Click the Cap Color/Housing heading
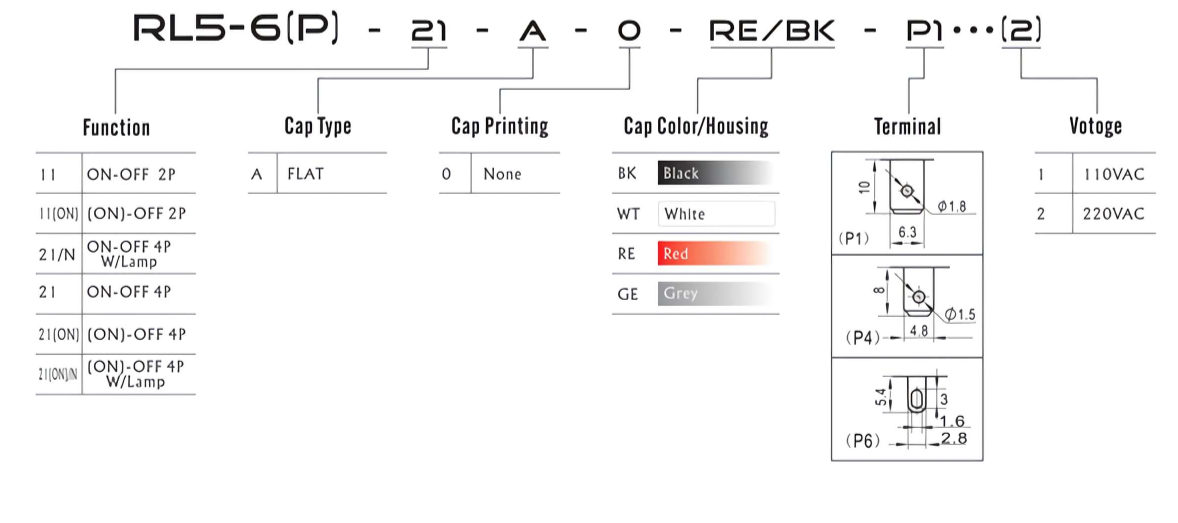This screenshot has width=1178, height=523. point(696,126)
